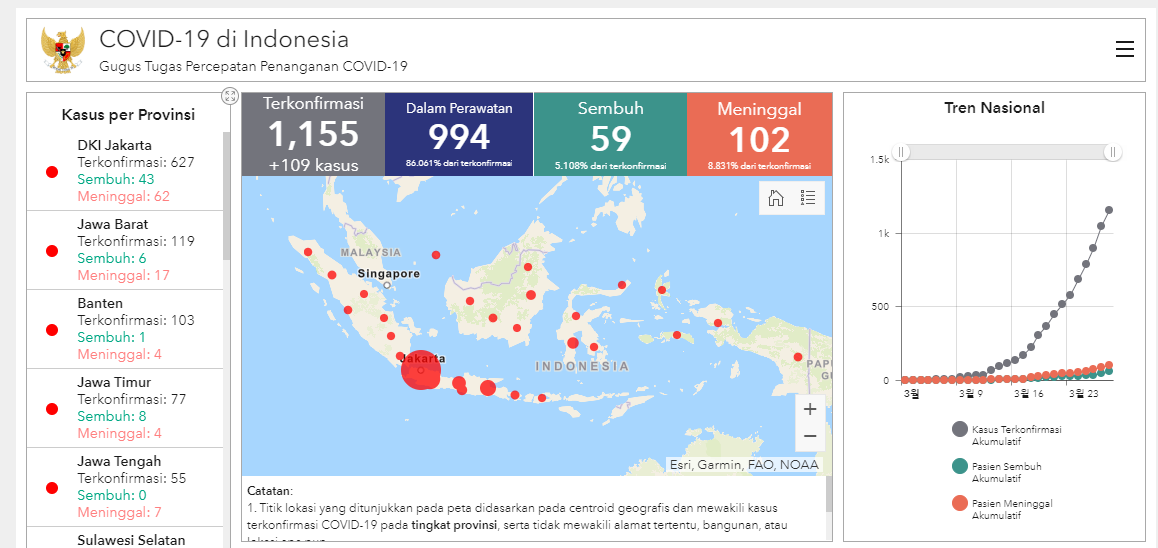
Task: Click the Meninggal 102 indicator card
Action: [x=759, y=134]
